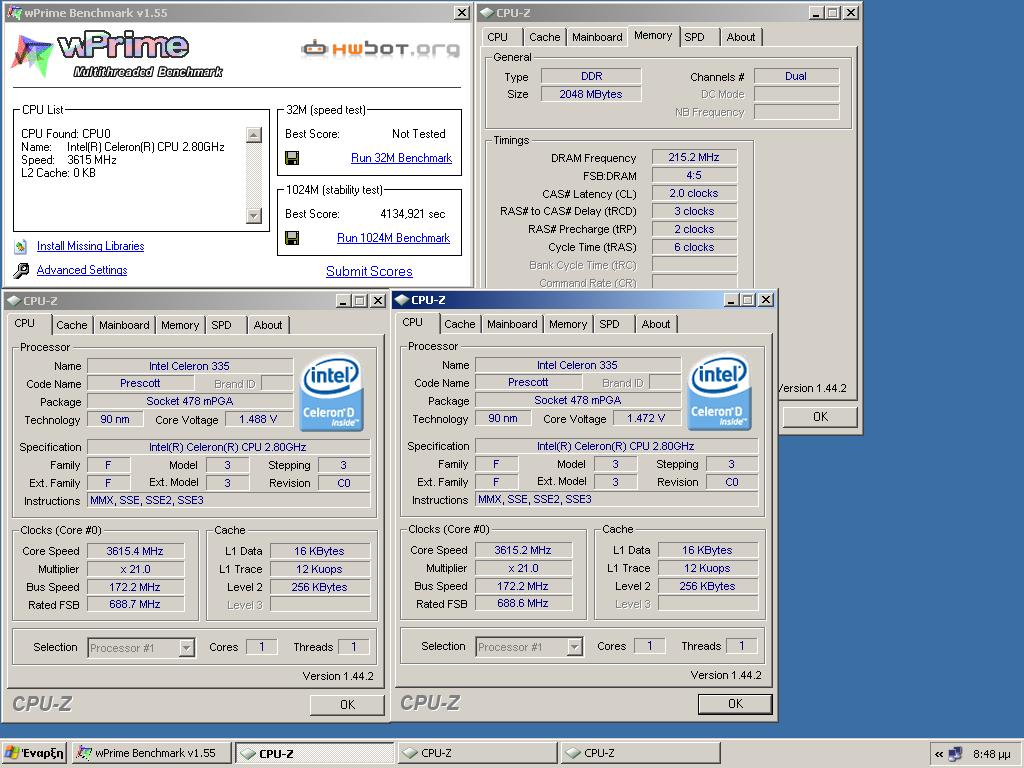
Task: Click title bar icon of top-right CPU-Z window
Action: [x=487, y=12]
